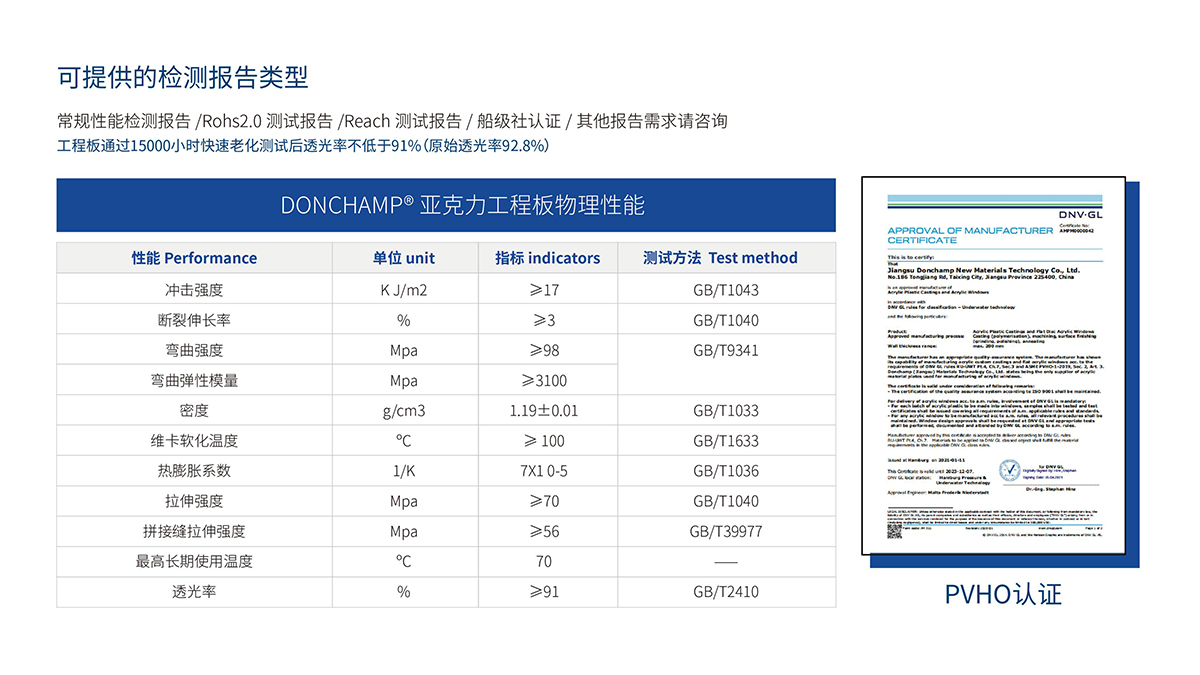Click the GB/T39977 test method cell
The height and width of the screenshot is (675, 1200).
(x=725, y=532)
